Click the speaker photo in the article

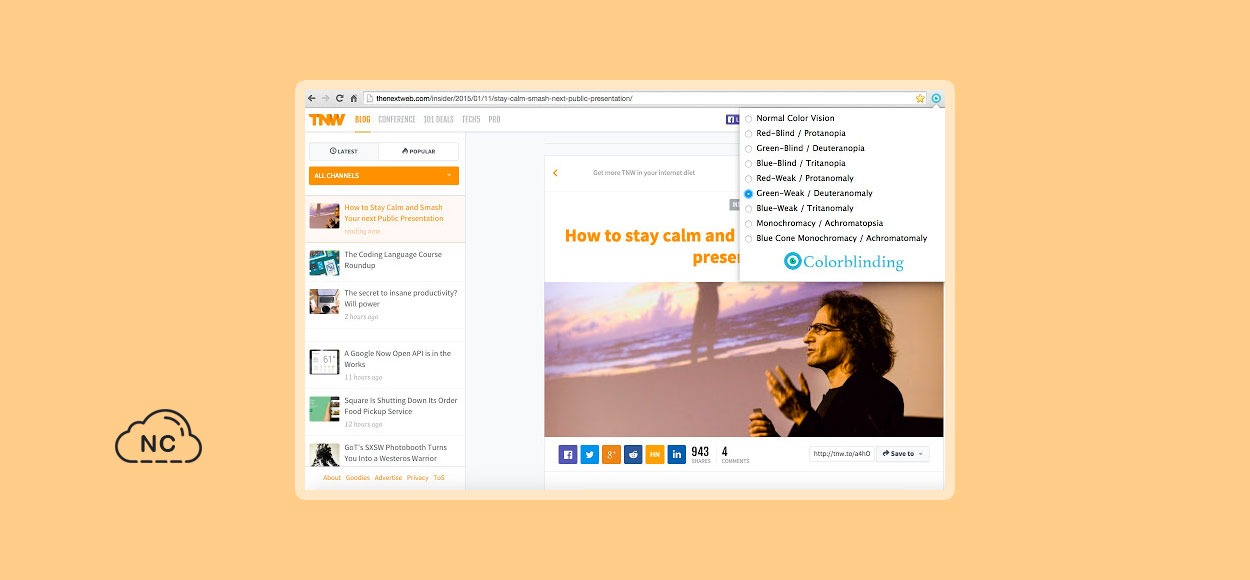[744, 359]
